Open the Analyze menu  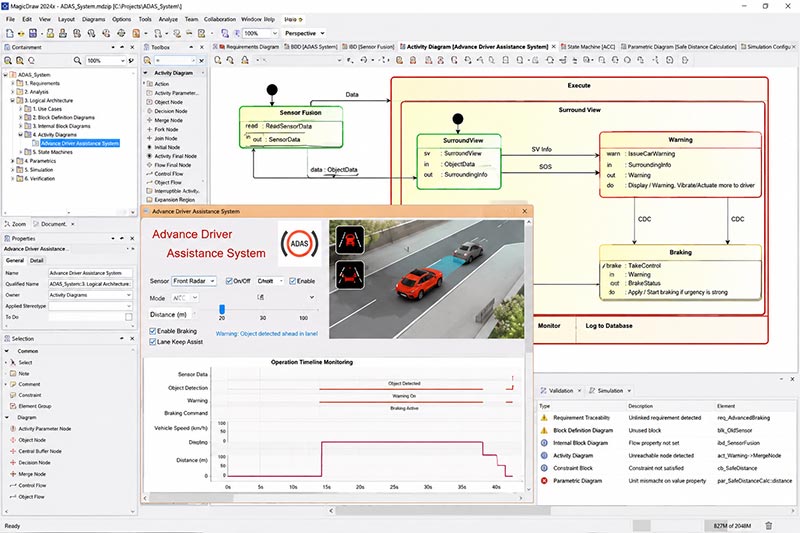(168, 19)
